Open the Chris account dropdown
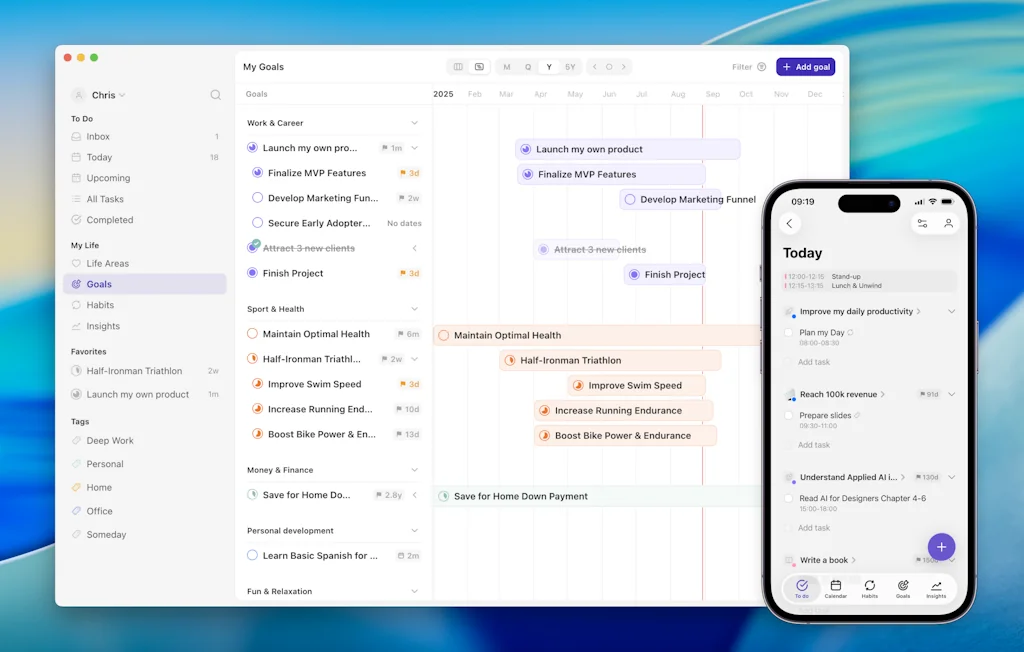The width and height of the screenshot is (1024, 652). tap(102, 95)
